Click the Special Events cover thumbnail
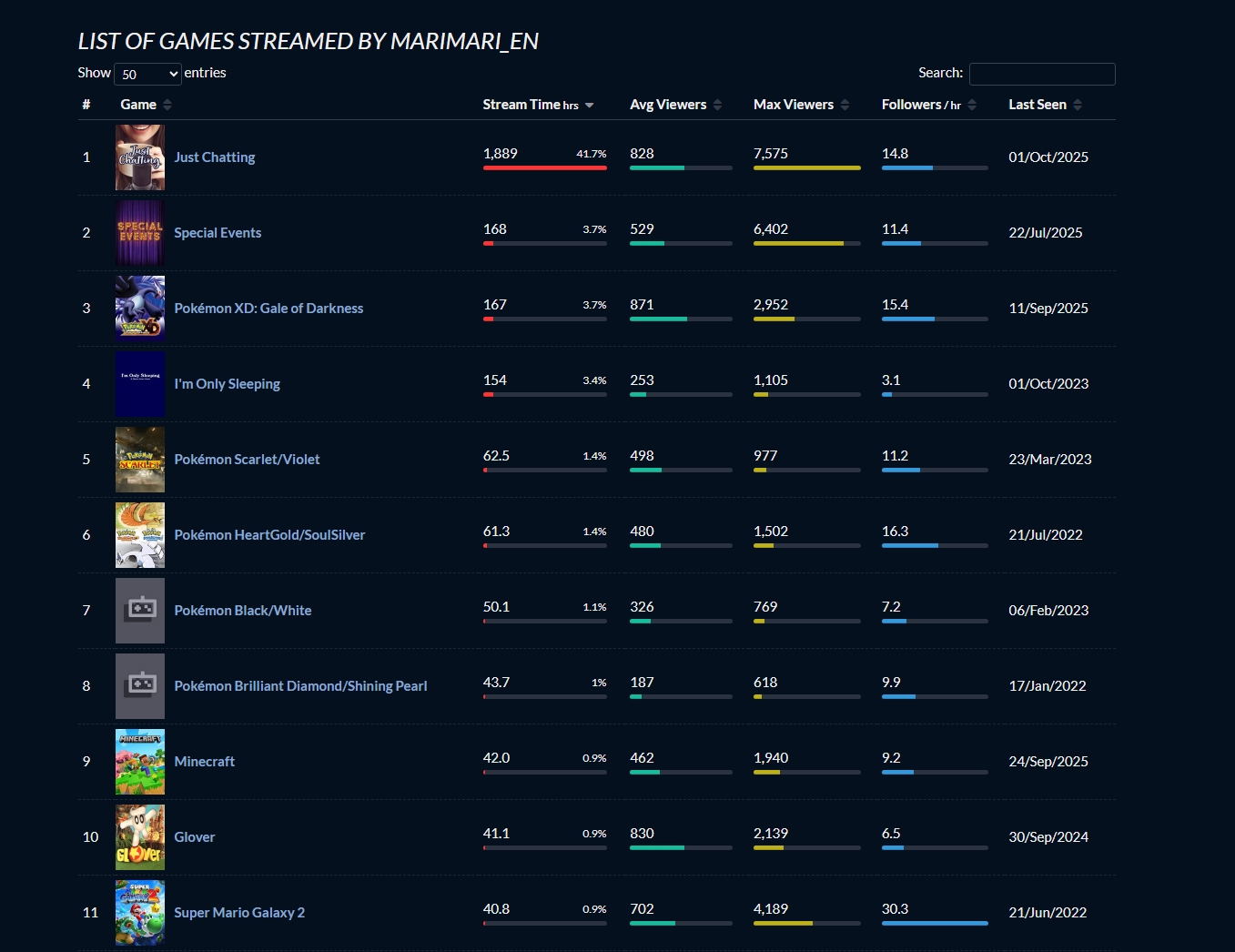The image size is (1235, 952). pos(140,233)
